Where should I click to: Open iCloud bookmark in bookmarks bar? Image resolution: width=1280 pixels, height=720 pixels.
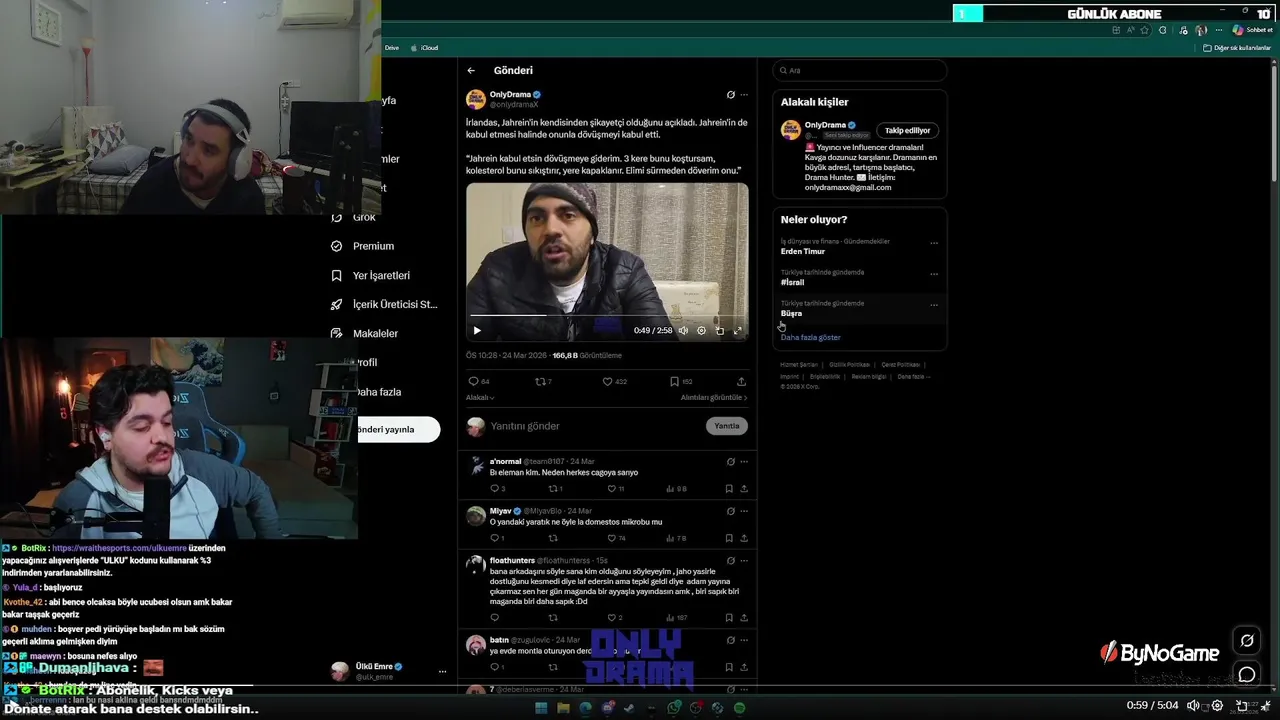point(424,48)
